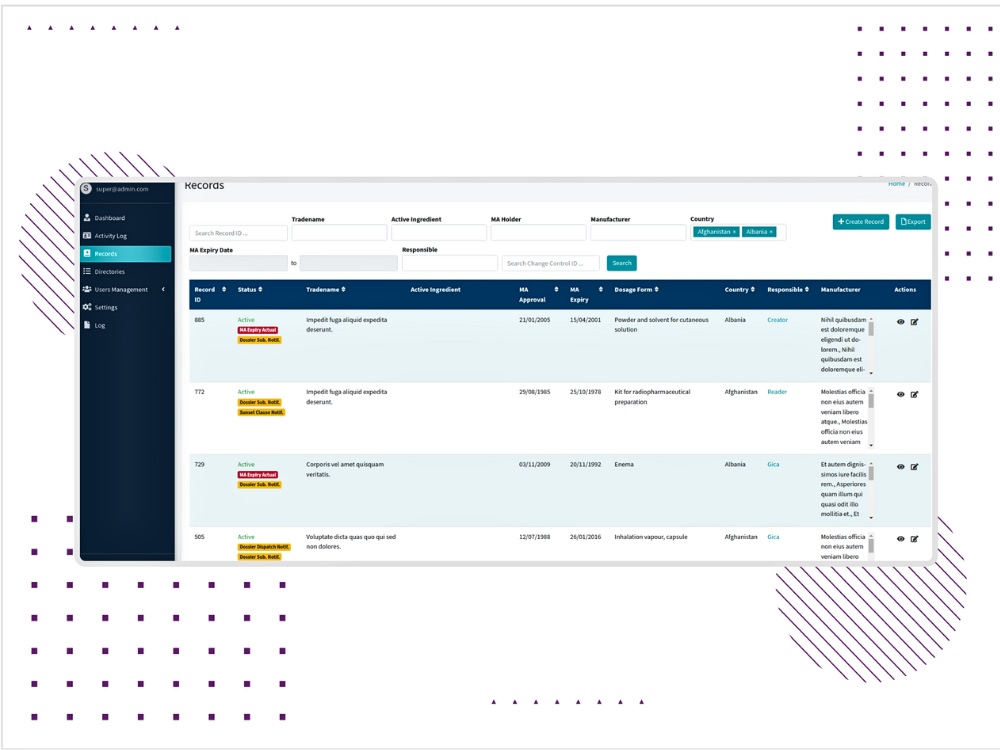
Task: Click the Activity Log card icon
Action: coord(87,235)
